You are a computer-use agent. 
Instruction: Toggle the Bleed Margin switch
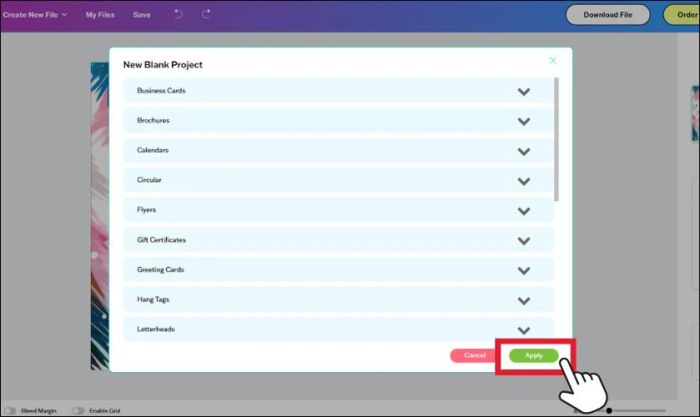click(x=10, y=410)
